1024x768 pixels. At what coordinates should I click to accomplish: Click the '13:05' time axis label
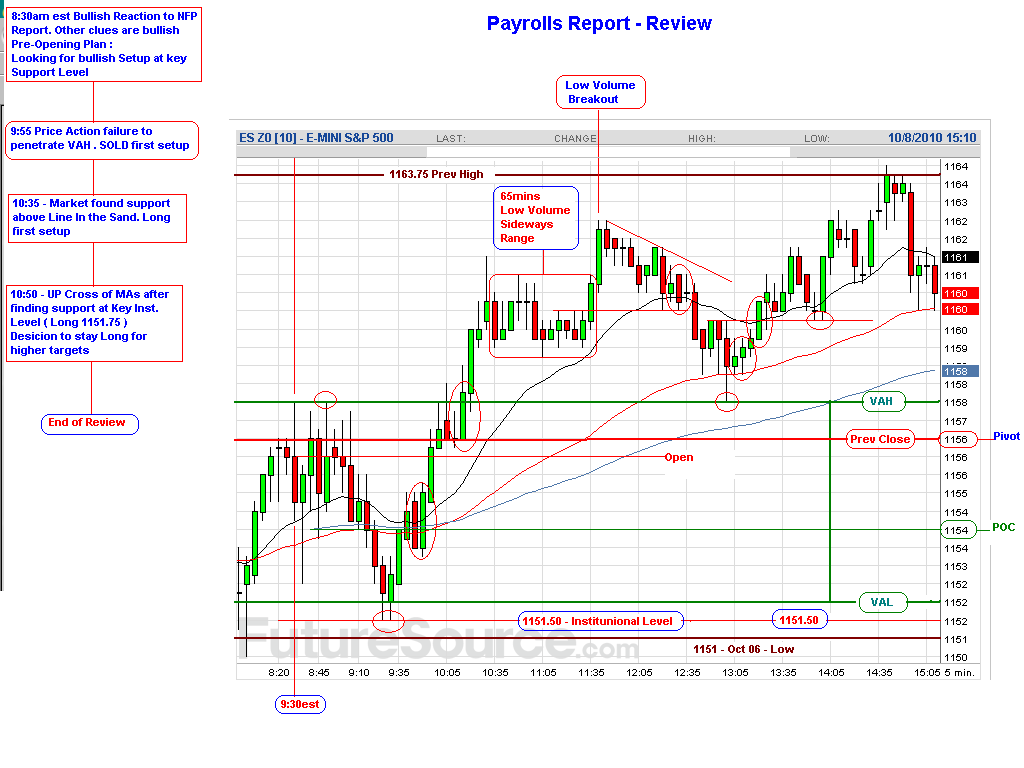(x=735, y=672)
